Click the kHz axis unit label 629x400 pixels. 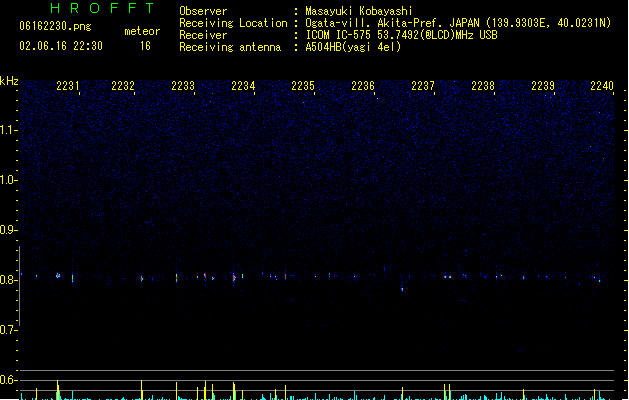click(x=9, y=81)
